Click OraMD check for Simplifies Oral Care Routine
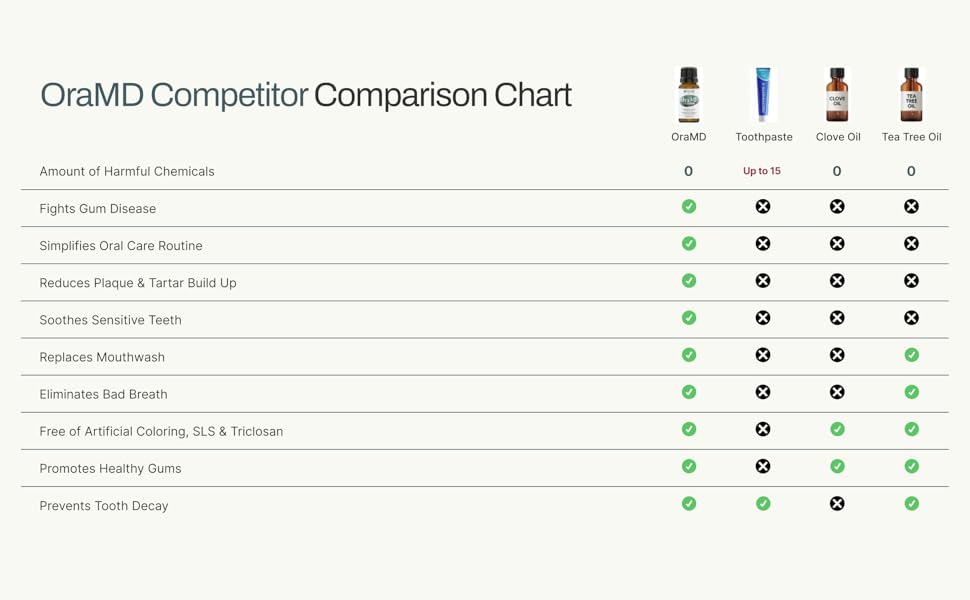 (689, 244)
